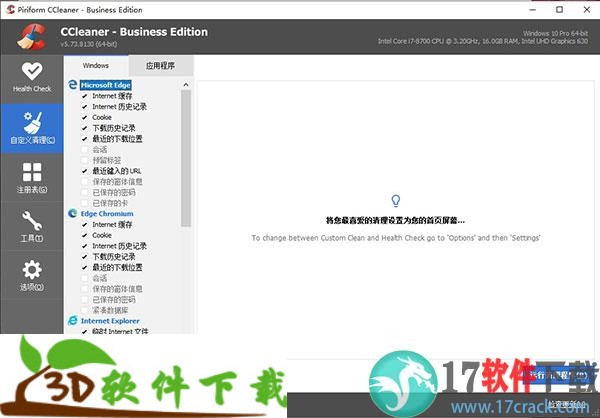The width and height of the screenshot is (600, 418).
Task: Check 预留标签 under Microsoft Edge
Action: (x=85, y=160)
